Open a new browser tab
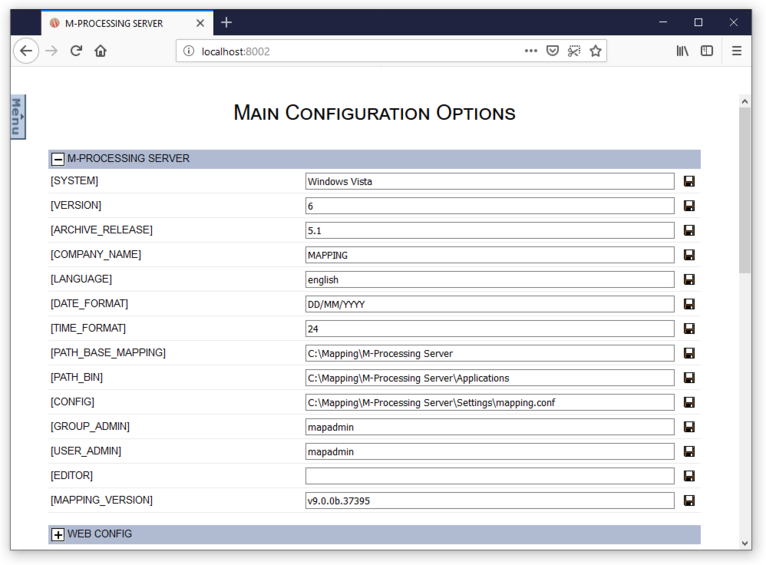The image size is (766, 565). (x=226, y=22)
